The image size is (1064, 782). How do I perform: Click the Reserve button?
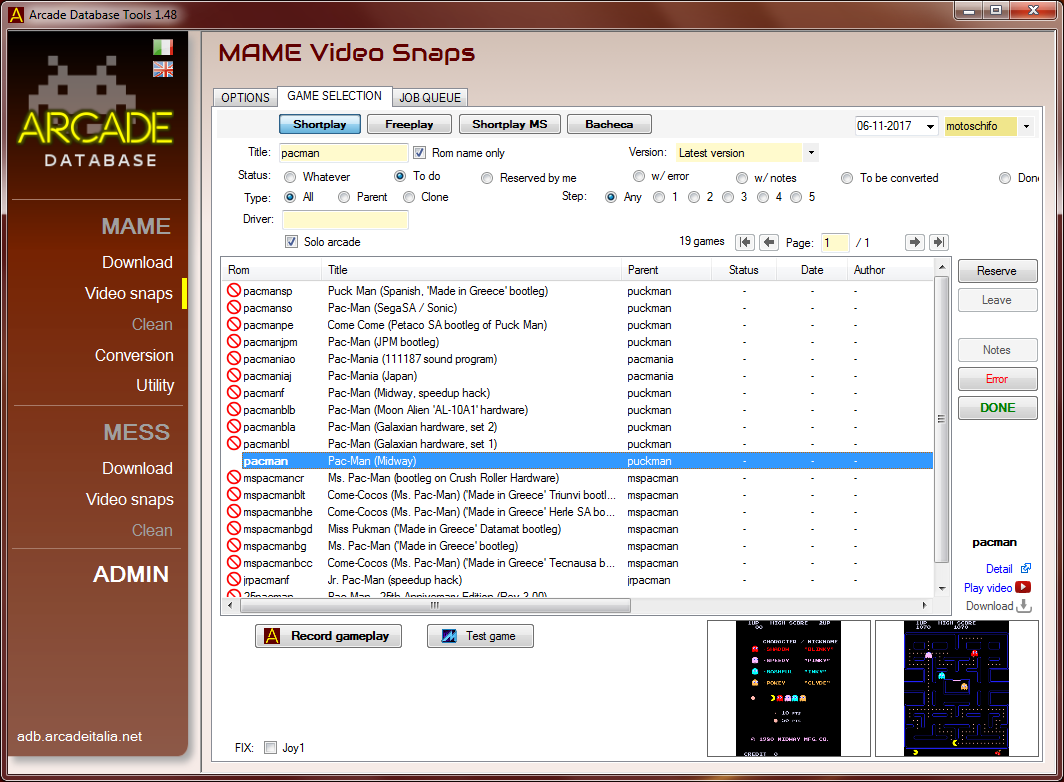(x=998, y=271)
